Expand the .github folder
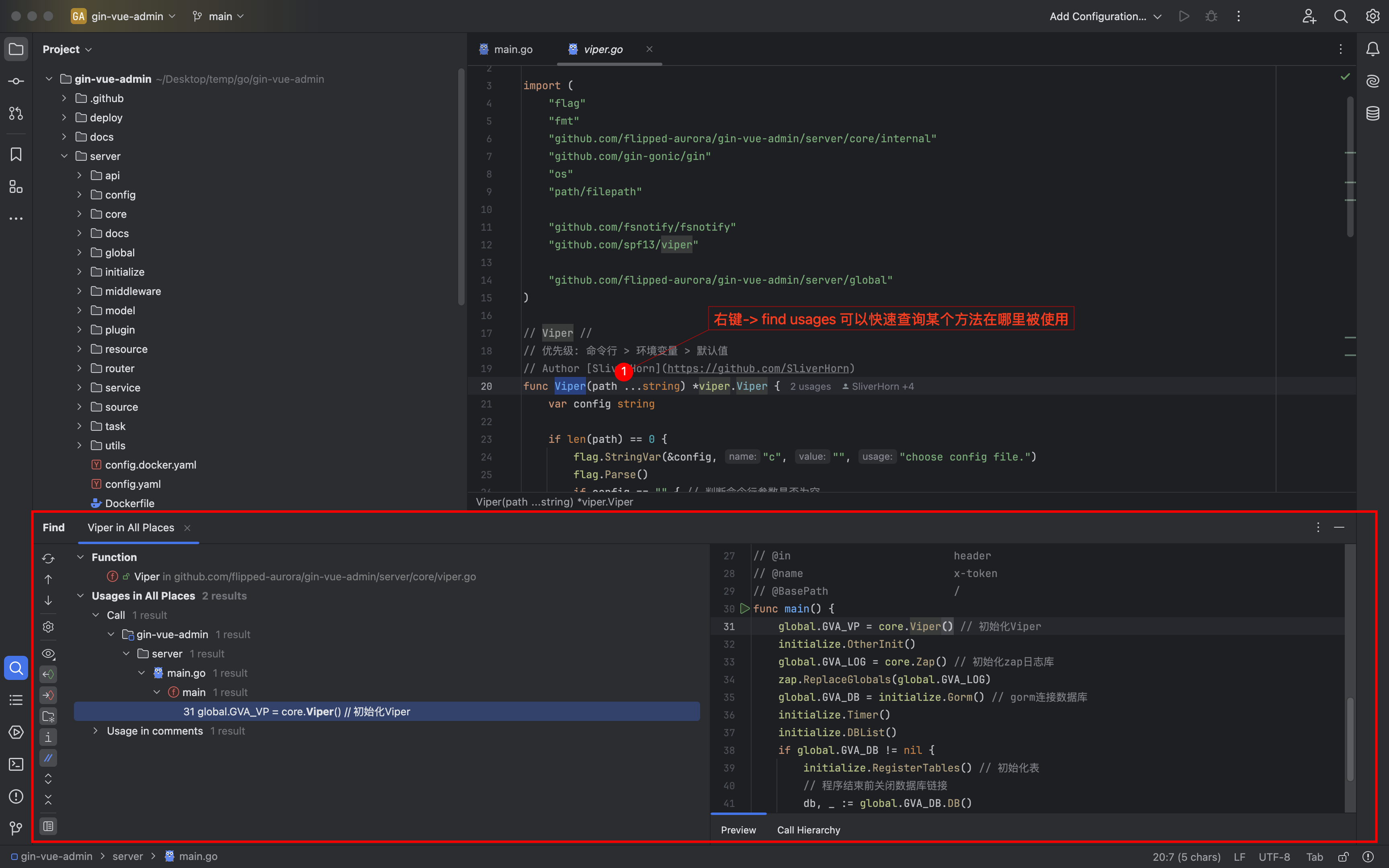This screenshot has width=1389, height=868. point(64,98)
